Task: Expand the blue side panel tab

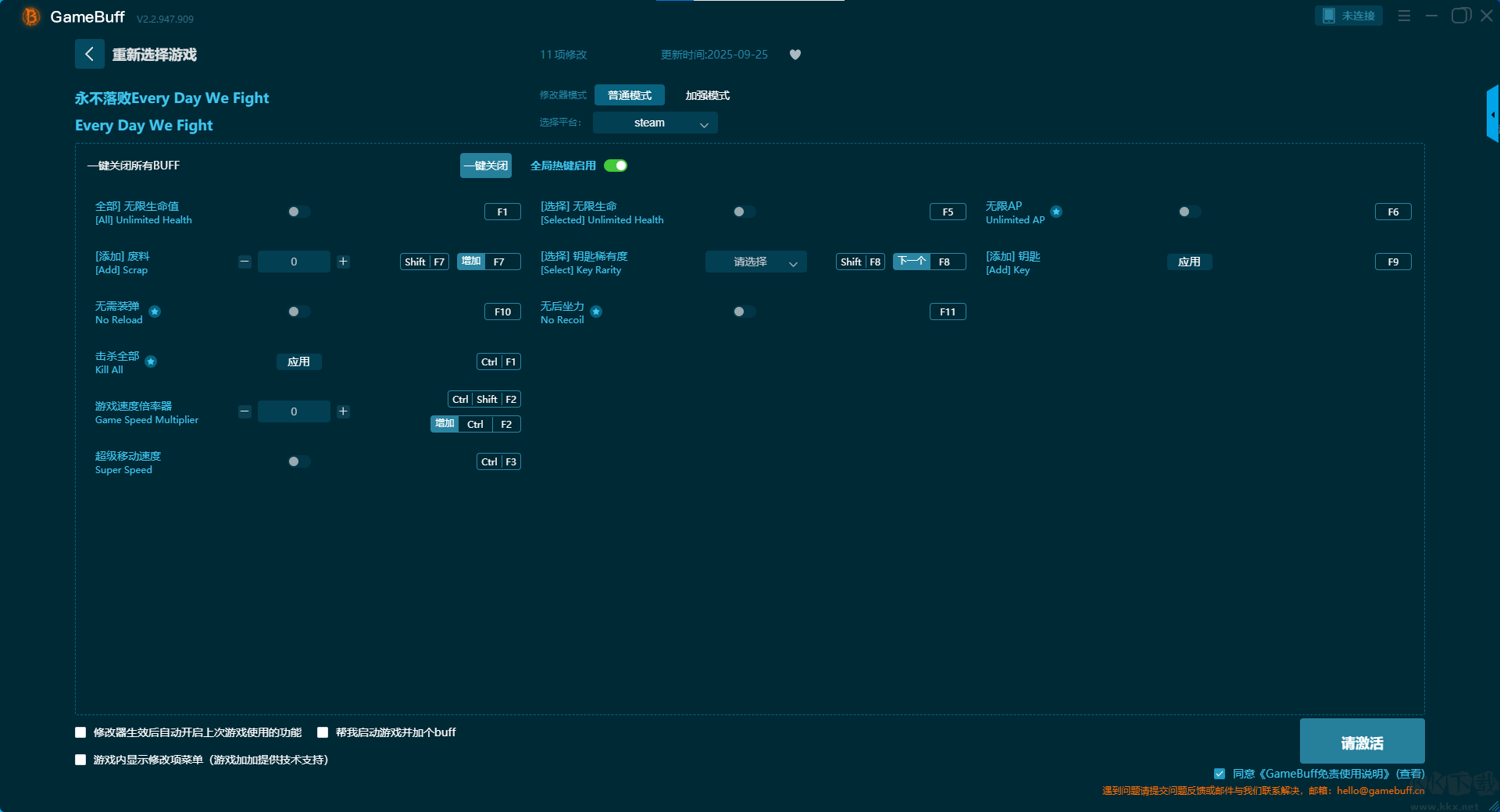Action: click(1493, 114)
